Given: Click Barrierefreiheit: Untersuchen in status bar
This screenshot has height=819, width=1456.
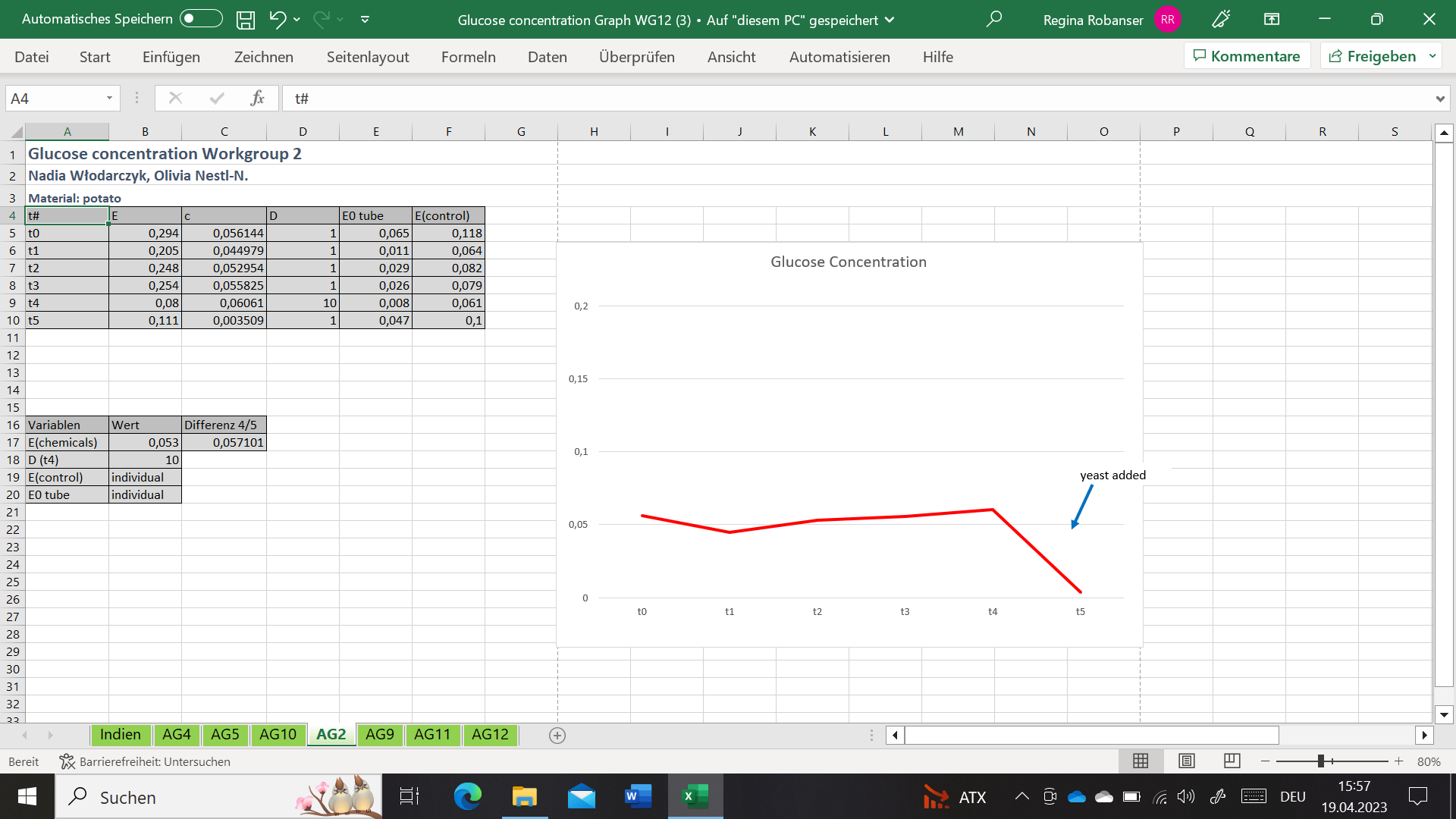Looking at the screenshot, I should (145, 761).
